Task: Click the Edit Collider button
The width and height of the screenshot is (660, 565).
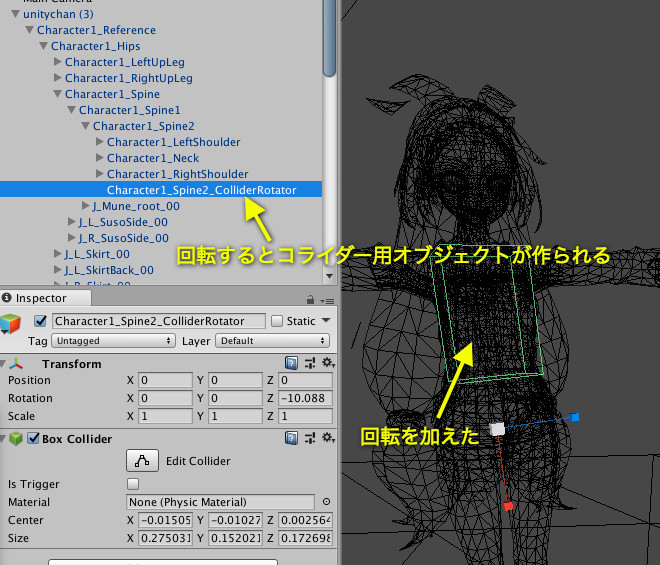Action: point(142,460)
